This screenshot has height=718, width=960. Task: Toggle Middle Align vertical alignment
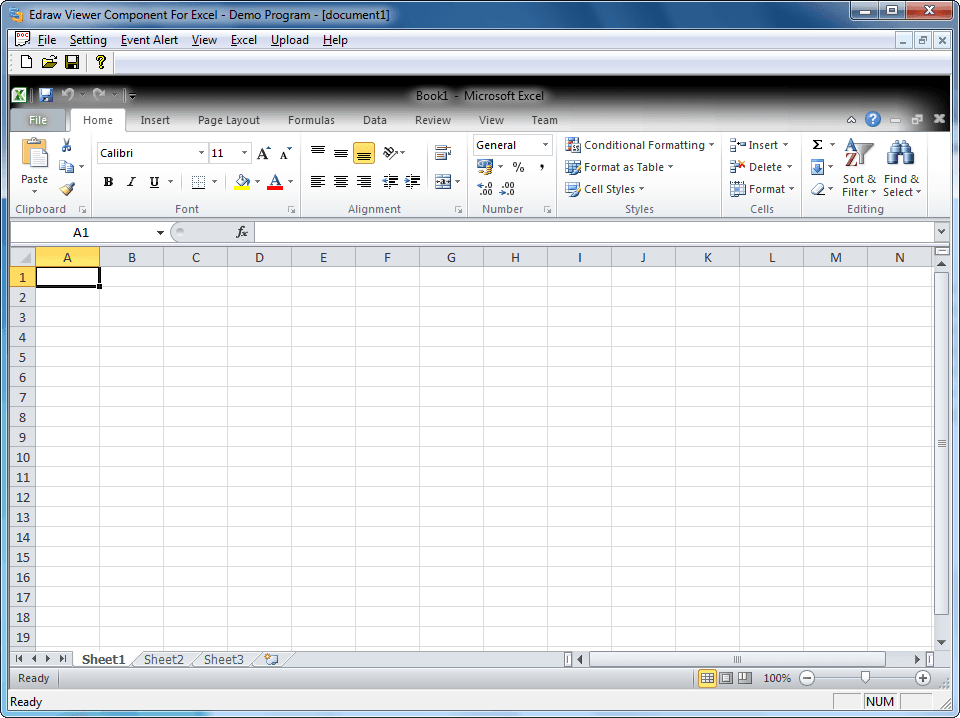coord(341,152)
